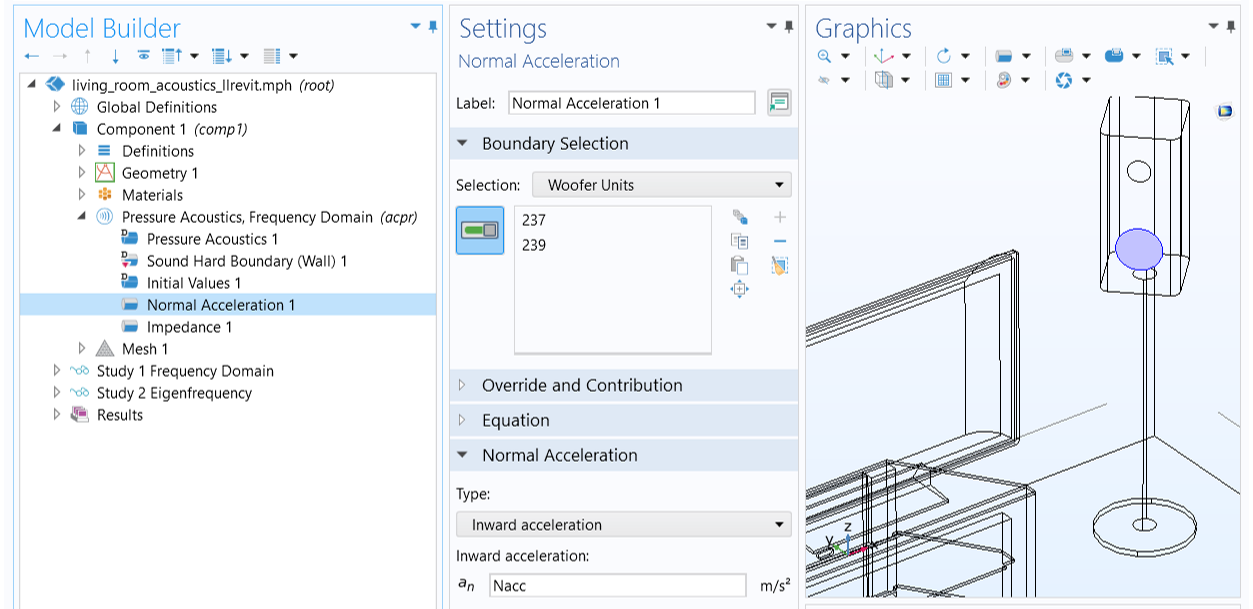Open the scene color palette icon

1002,80
